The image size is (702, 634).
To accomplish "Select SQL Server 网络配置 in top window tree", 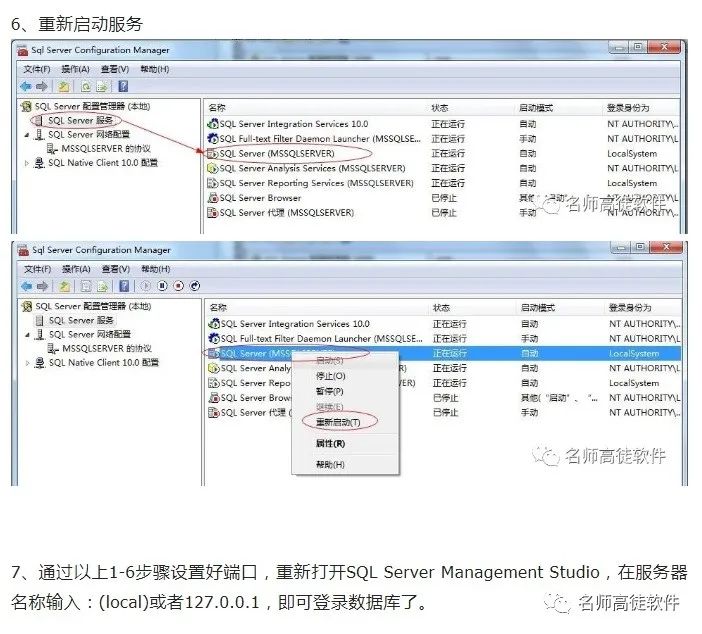I will [x=89, y=134].
